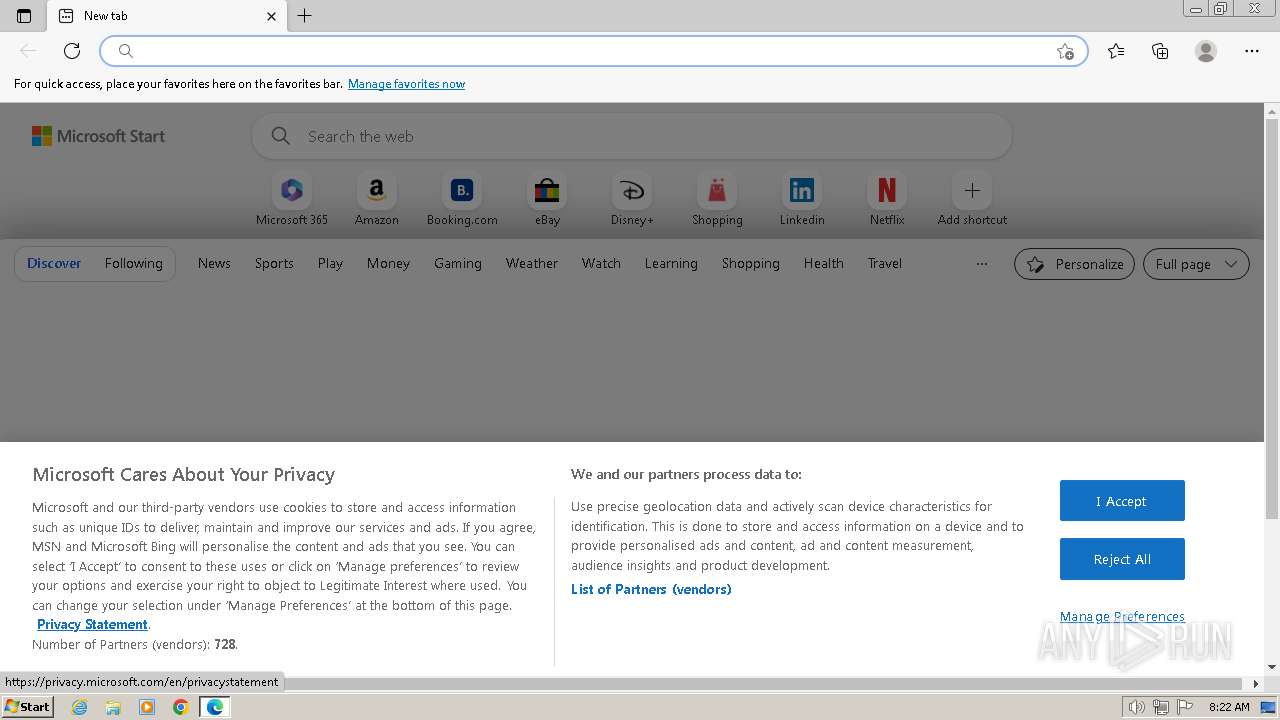
Task: Close the New tab tab
Action: point(271,16)
